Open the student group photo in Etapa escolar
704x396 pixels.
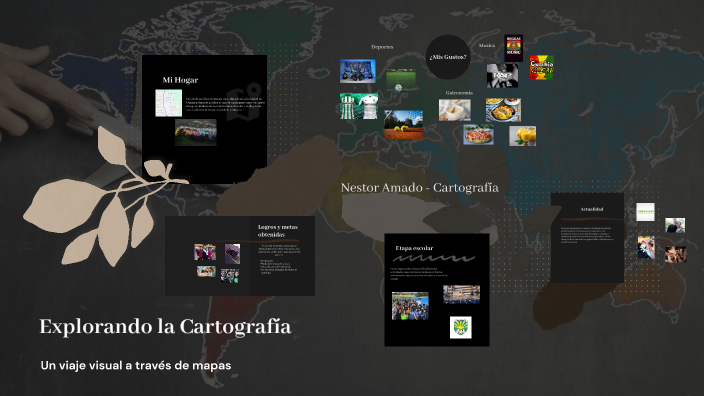410,306
